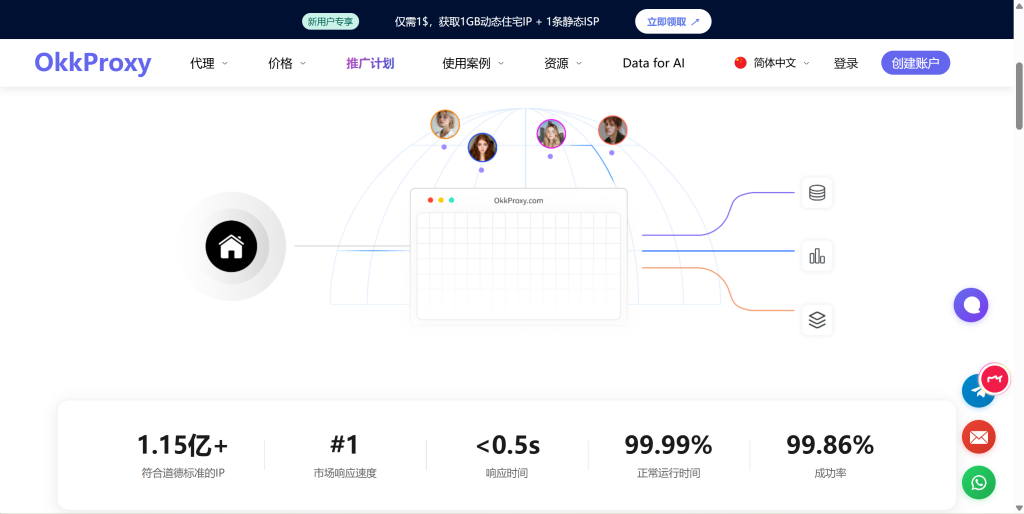Viewport: 1024px width, 514px height.
Task: Open the purple live chat bubble
Action: pyautogui.click(x=970, y=305)
